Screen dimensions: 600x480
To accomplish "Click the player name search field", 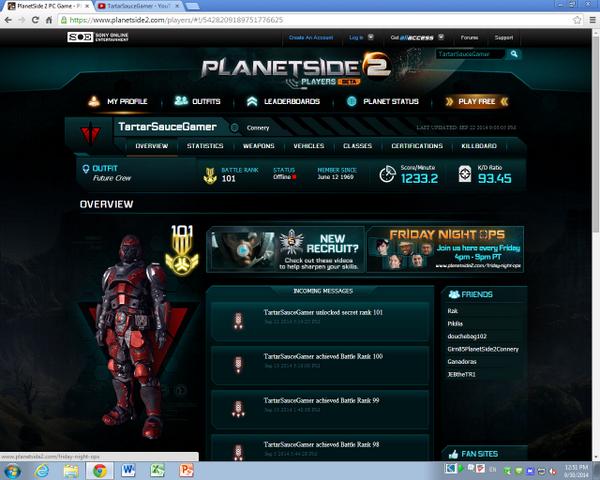I will click(x=471, y=54).
